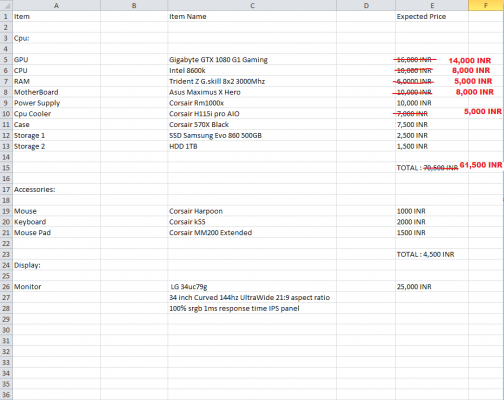
Task: Select '100% srgb 1ms response time' cell
Action: click(252, 308)
